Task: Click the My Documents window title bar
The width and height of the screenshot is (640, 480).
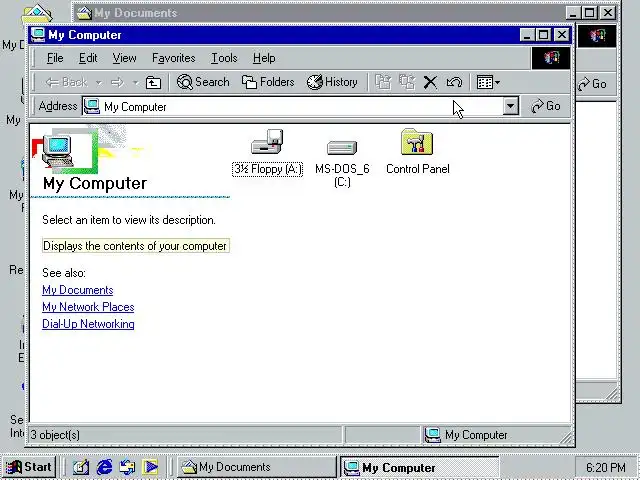Action: point(318,13)
